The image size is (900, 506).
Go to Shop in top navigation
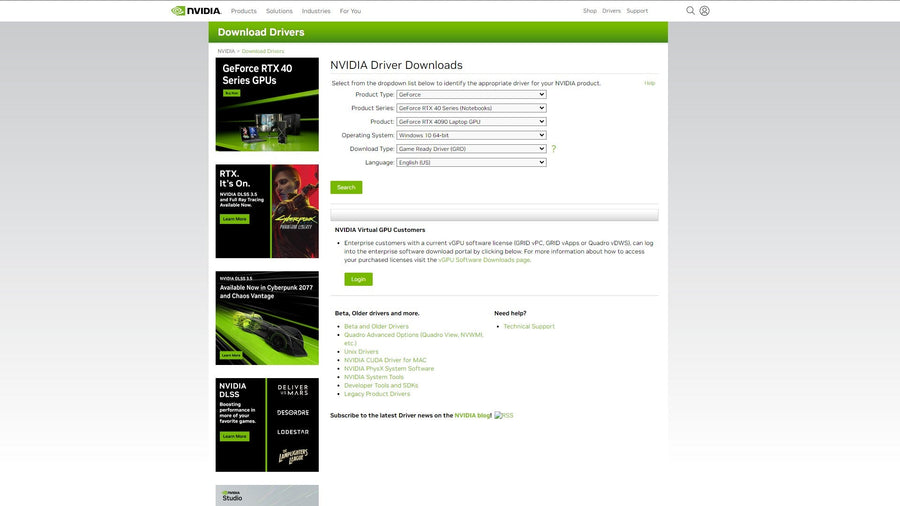589,11
